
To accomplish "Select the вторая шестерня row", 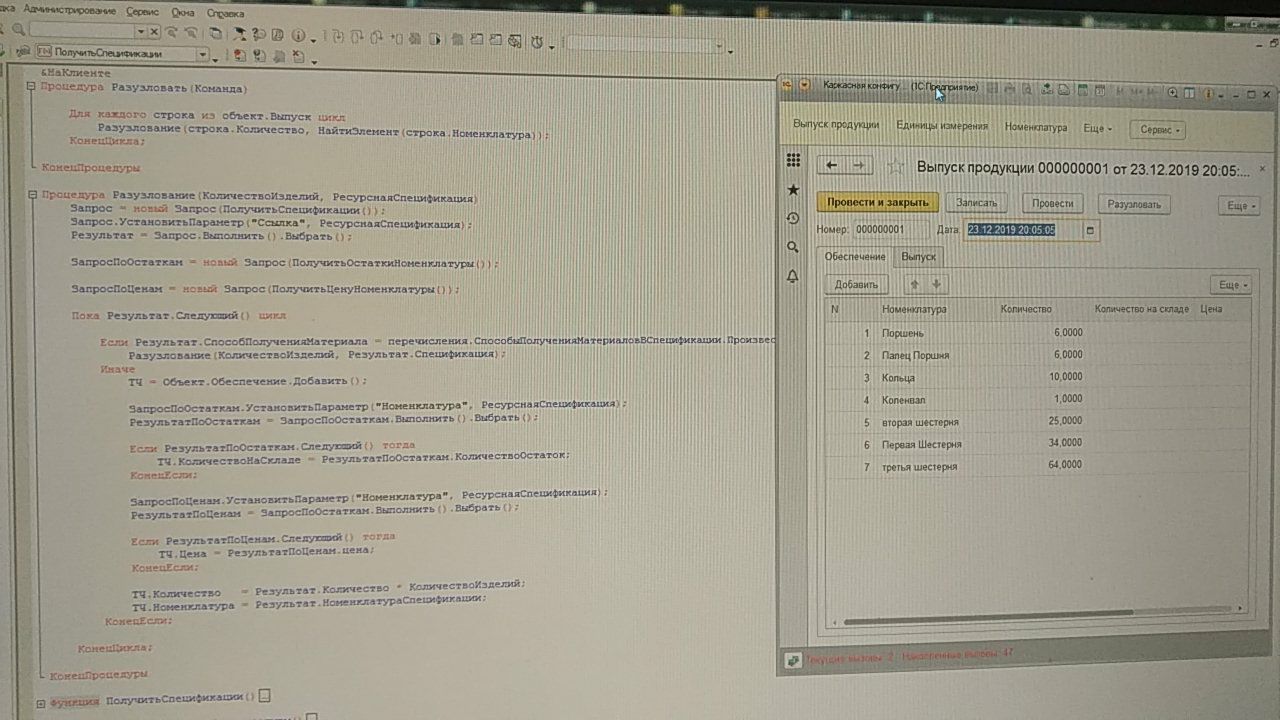I will point(1037,421).
